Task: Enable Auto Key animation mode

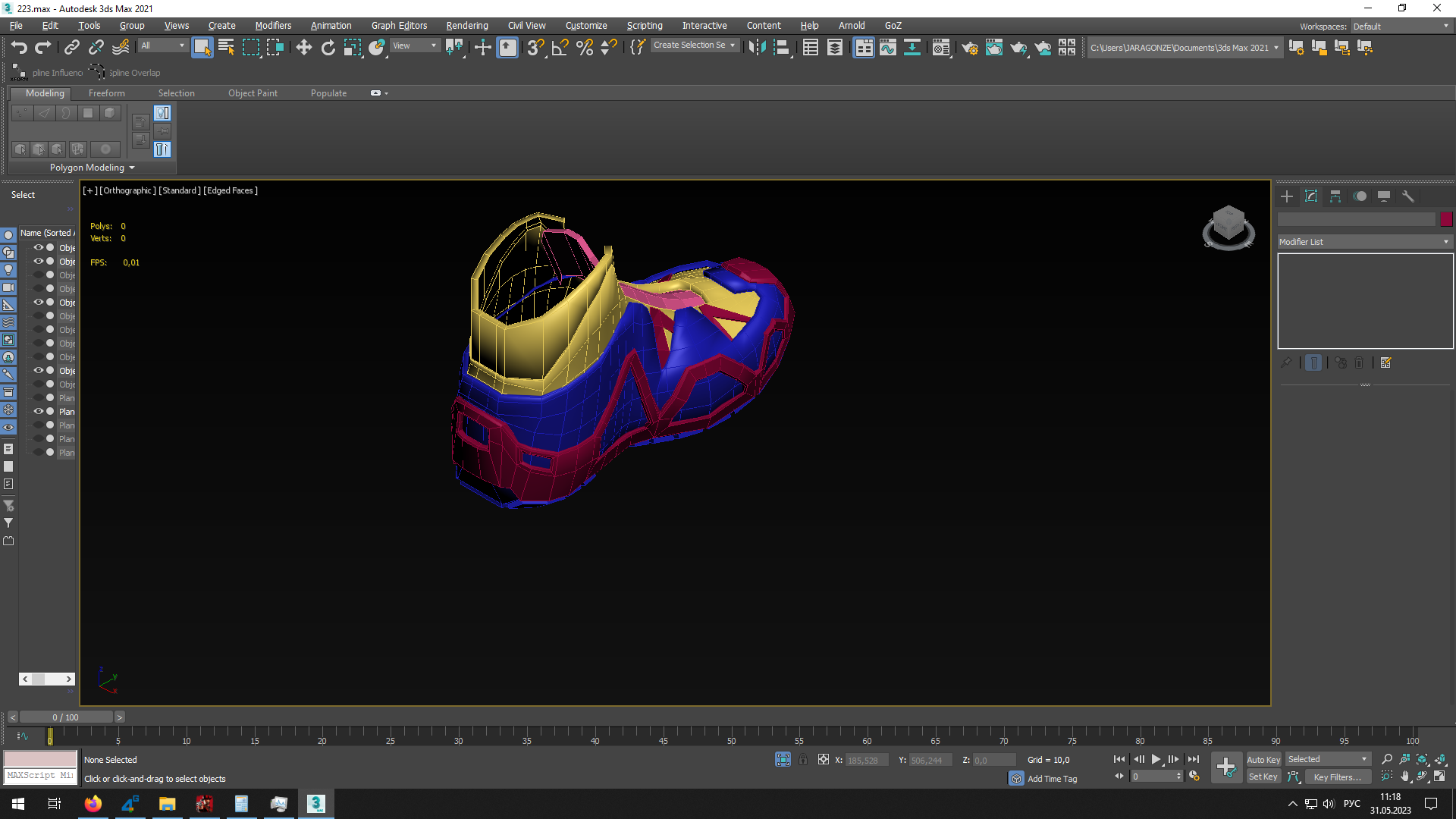Action: tap(1263, 760)
